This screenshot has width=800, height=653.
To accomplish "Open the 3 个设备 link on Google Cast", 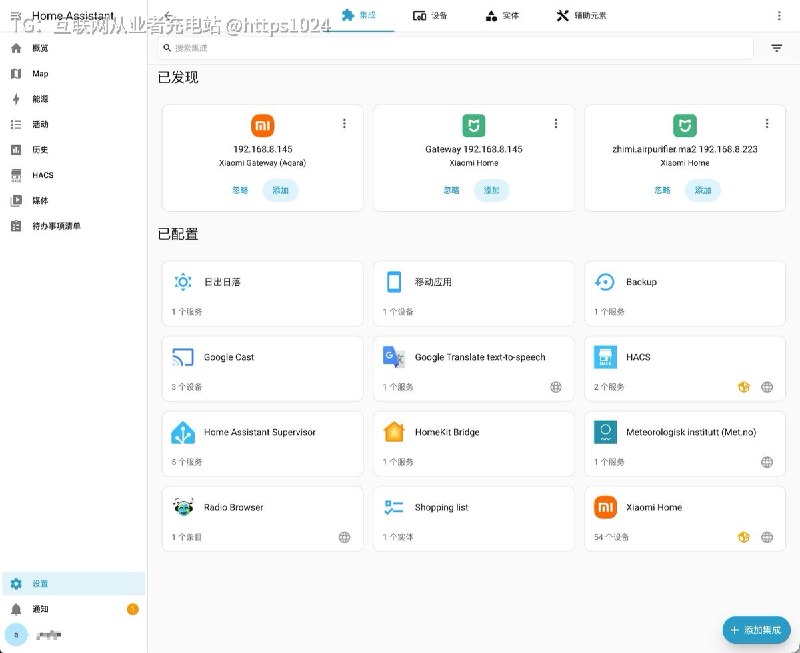I will point(187,387).
